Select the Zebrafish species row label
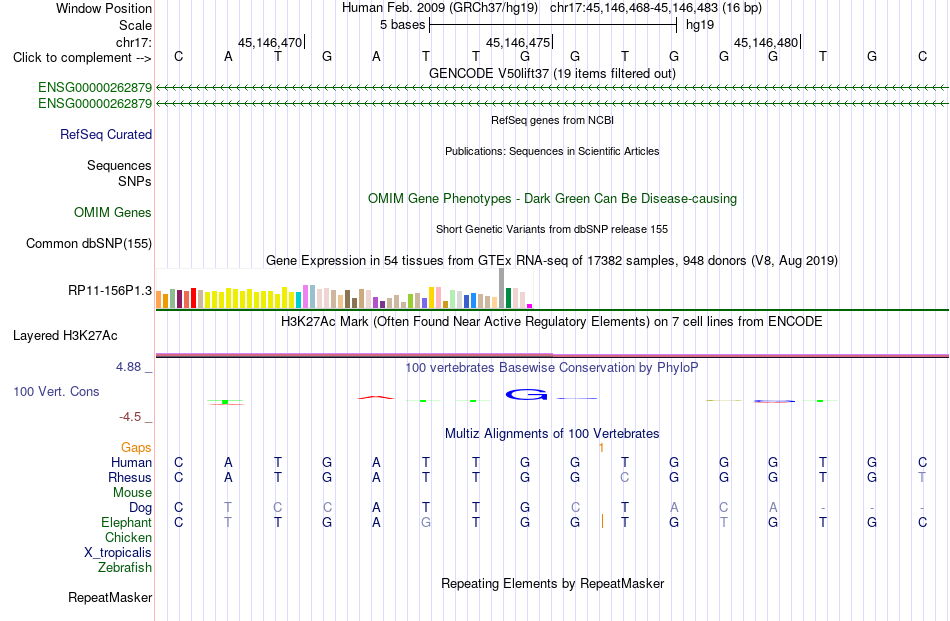 click(x=125, y=568)
